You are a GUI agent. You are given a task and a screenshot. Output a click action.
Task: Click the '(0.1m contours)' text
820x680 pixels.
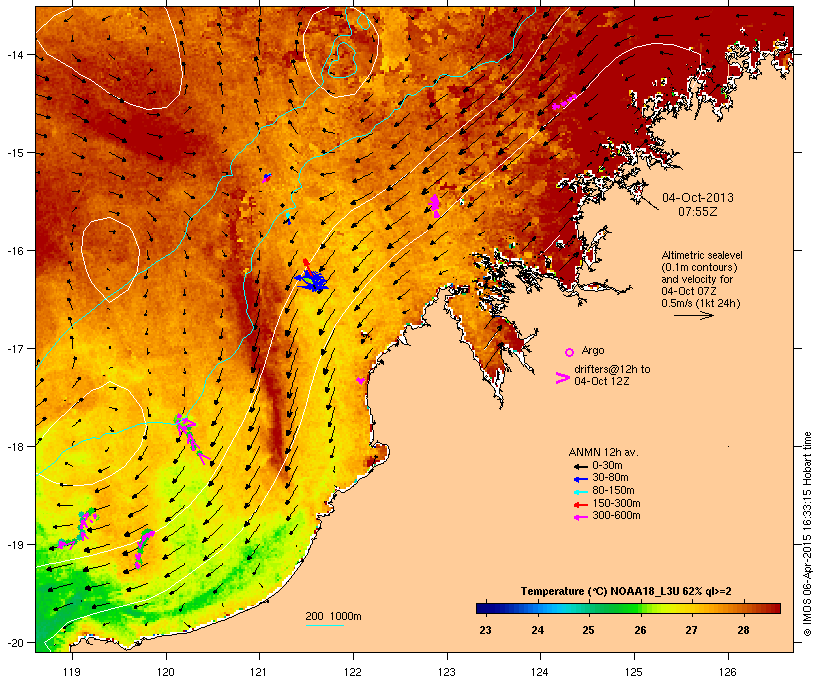pyautogui.click(x=699, y=267)
